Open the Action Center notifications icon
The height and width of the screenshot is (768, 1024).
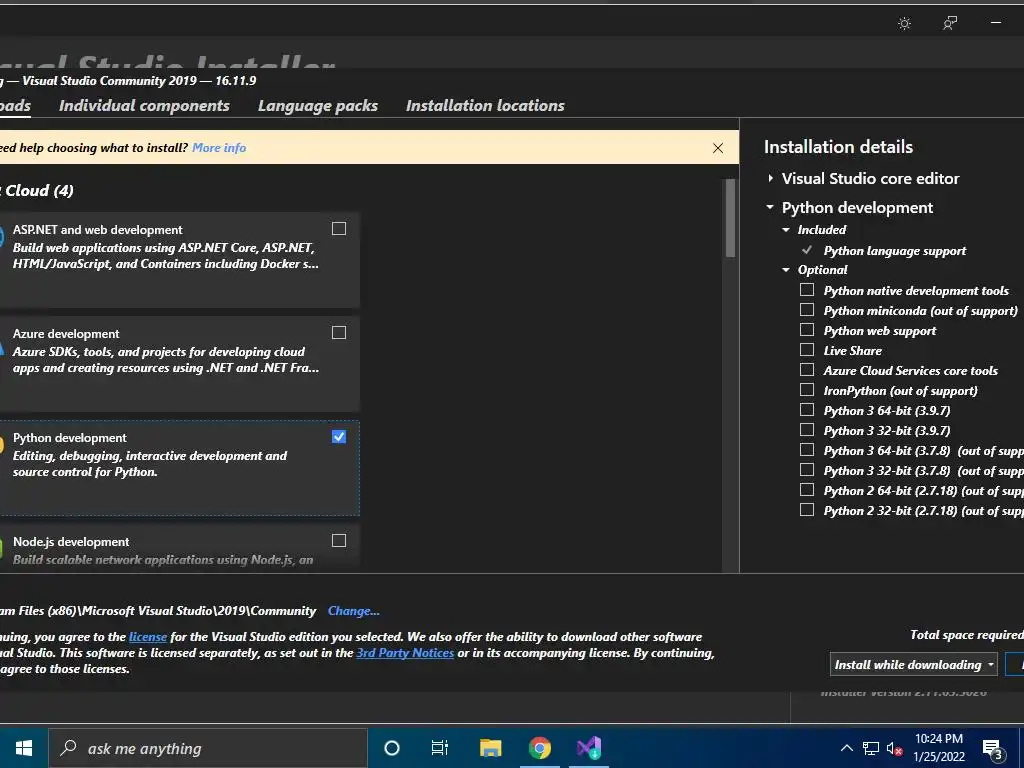point(993,749)
